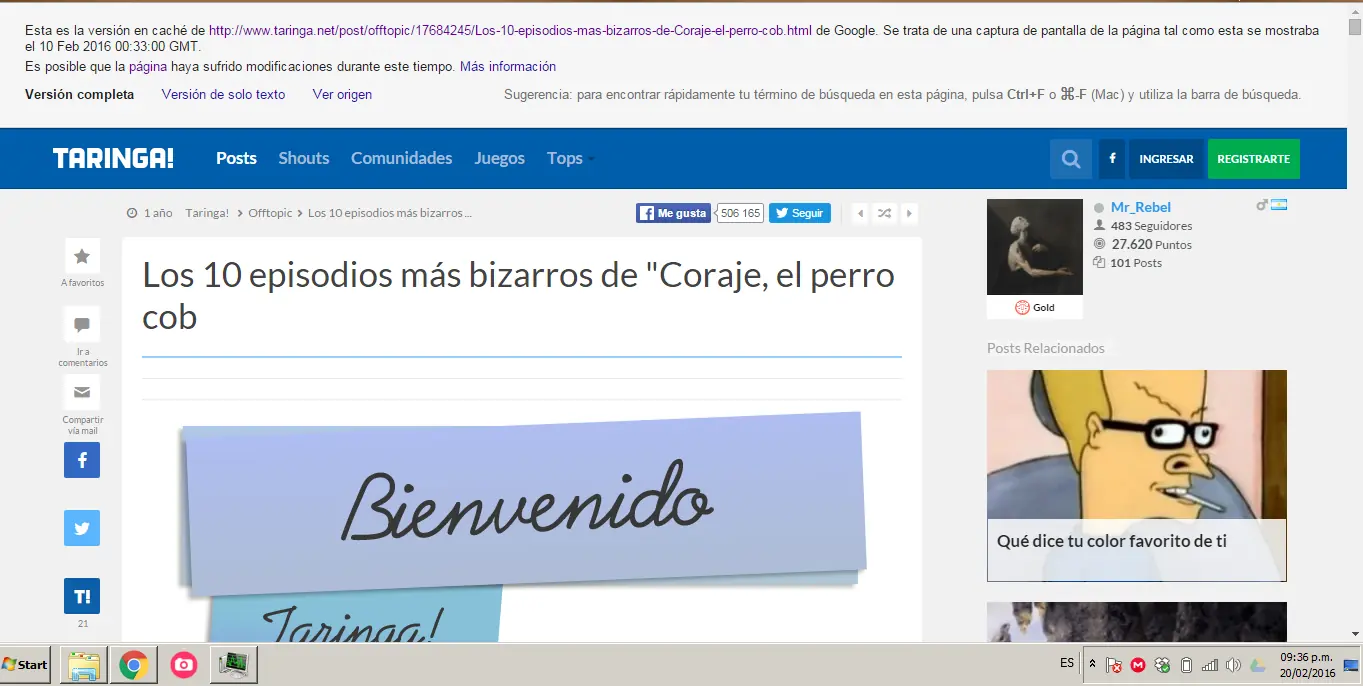Click the MEGA tray icon
Viewport: 1363px width, 686px height.
click(1138, 664)
